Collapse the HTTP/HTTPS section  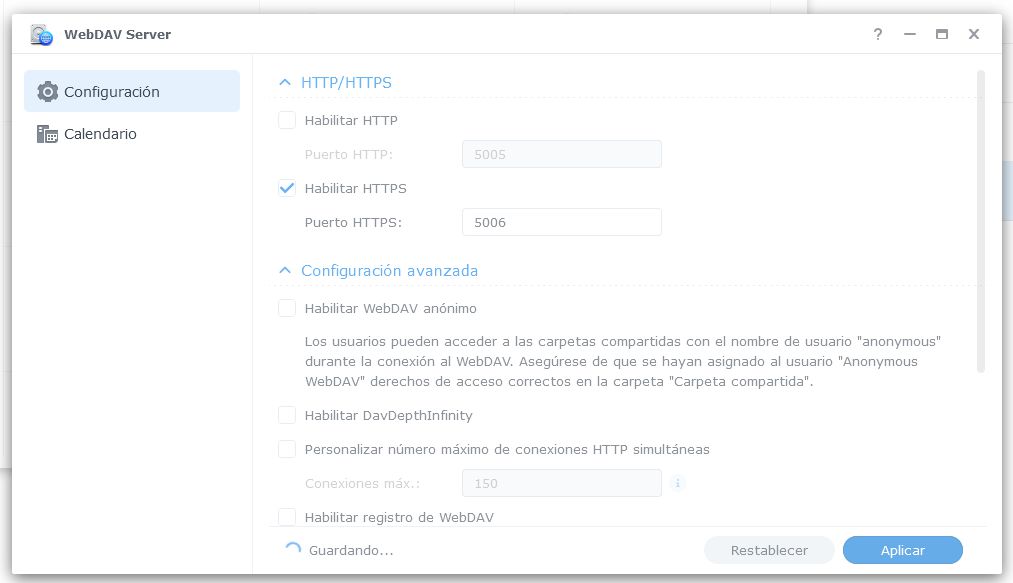(x=285, y=83)
